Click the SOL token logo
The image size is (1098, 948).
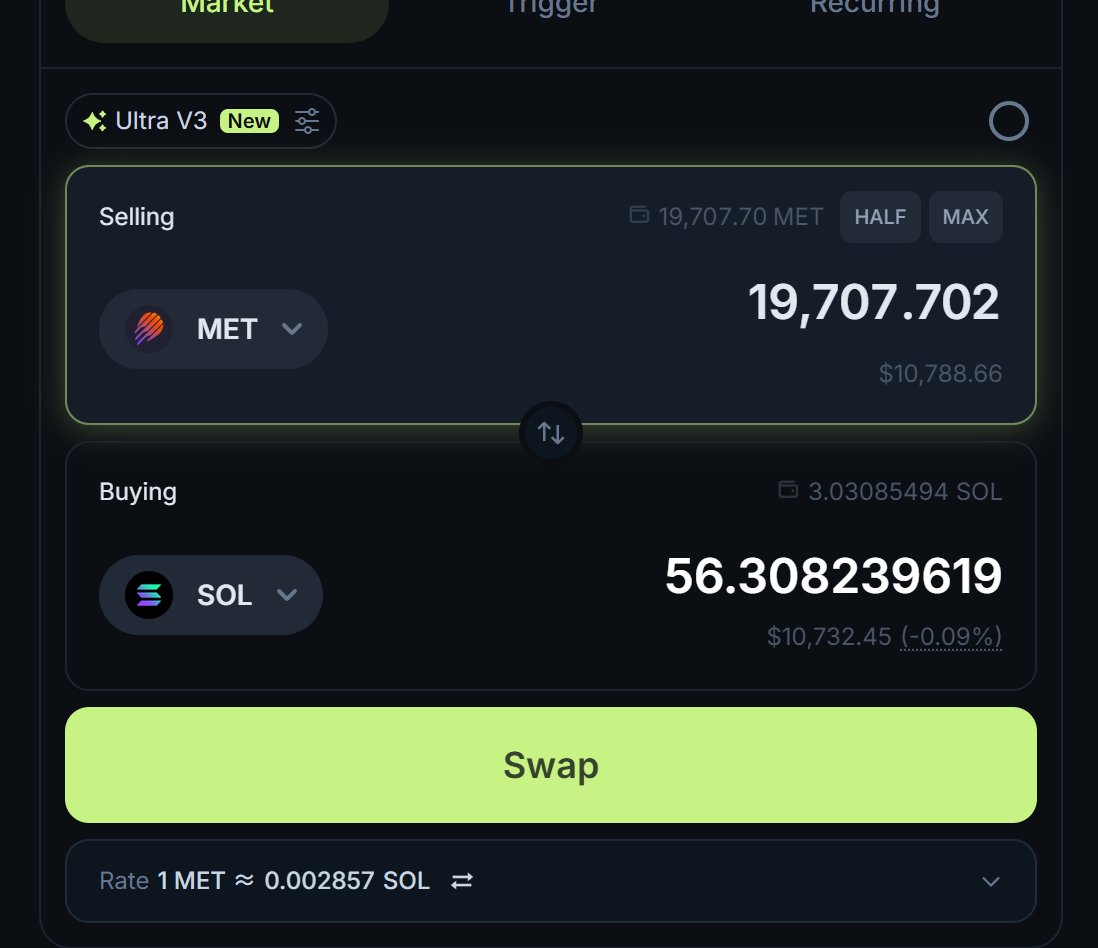tap(149, 595)
